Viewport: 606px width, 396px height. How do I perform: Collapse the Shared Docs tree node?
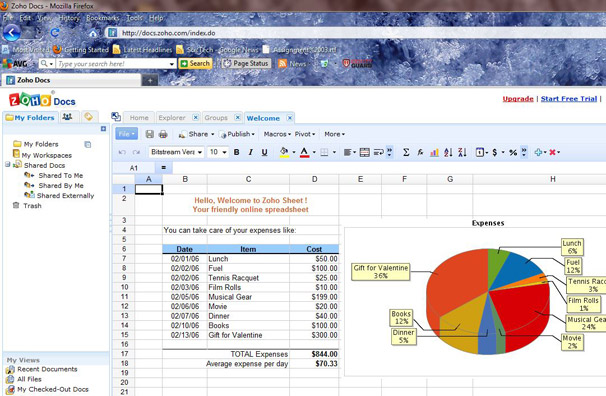[7, 165]
